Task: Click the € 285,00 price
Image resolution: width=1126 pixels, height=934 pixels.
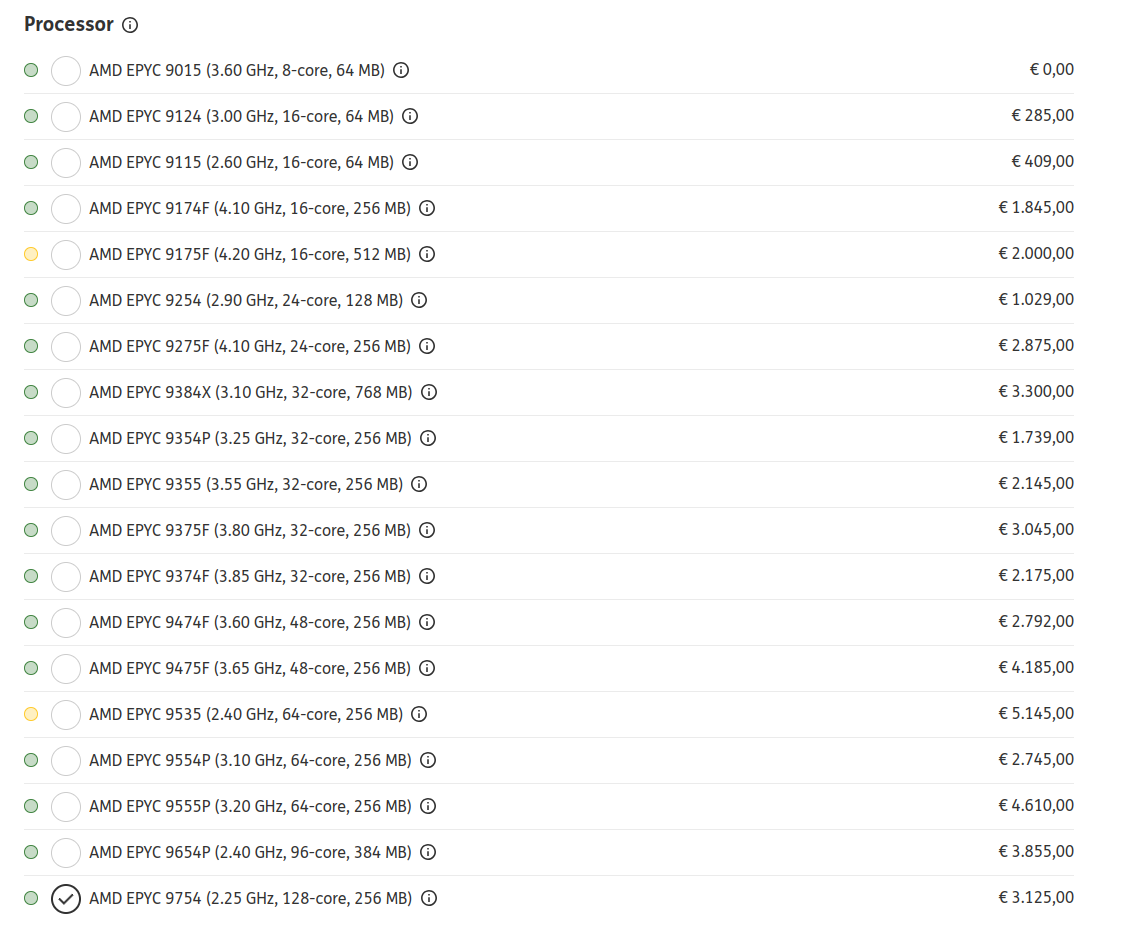Action: click(1043, 116)
